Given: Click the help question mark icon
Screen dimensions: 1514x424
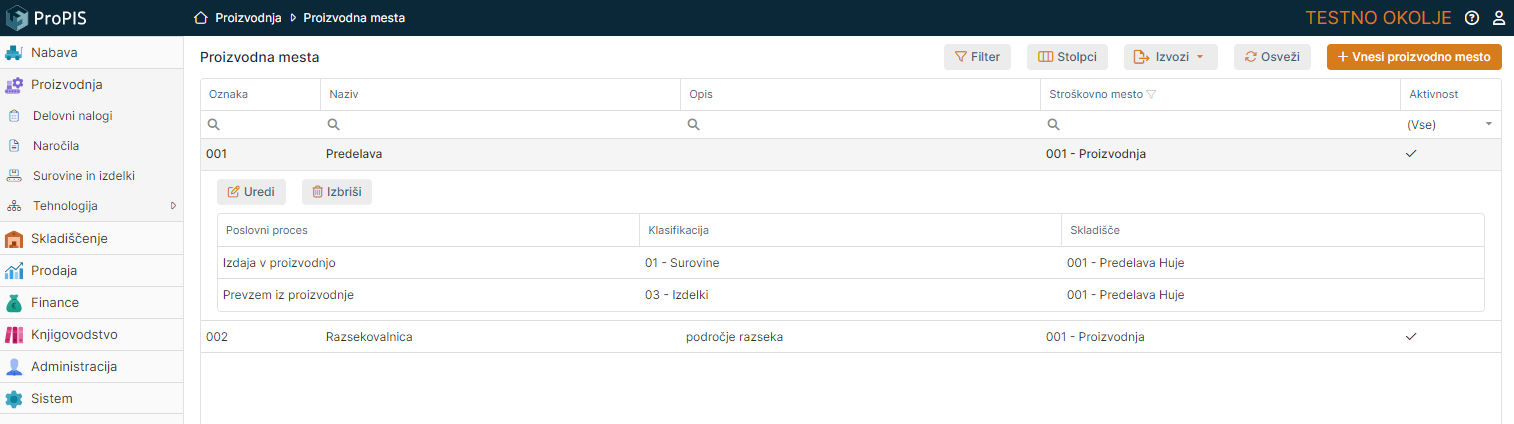Looking at the screenshot, I should pos(1471,18).
